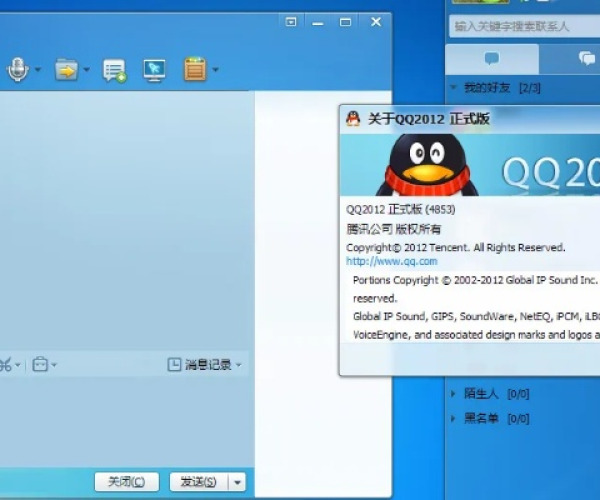Screen dimensions: 600x500
Task: Open http://www.qq.com link
Action: (x=391, y=261)
